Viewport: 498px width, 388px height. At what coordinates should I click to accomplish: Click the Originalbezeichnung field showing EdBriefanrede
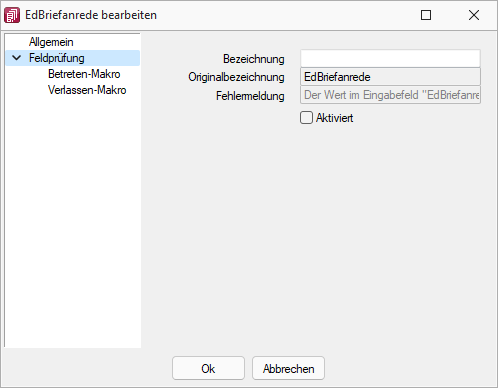pyautogui.click(x=390, y=77)
